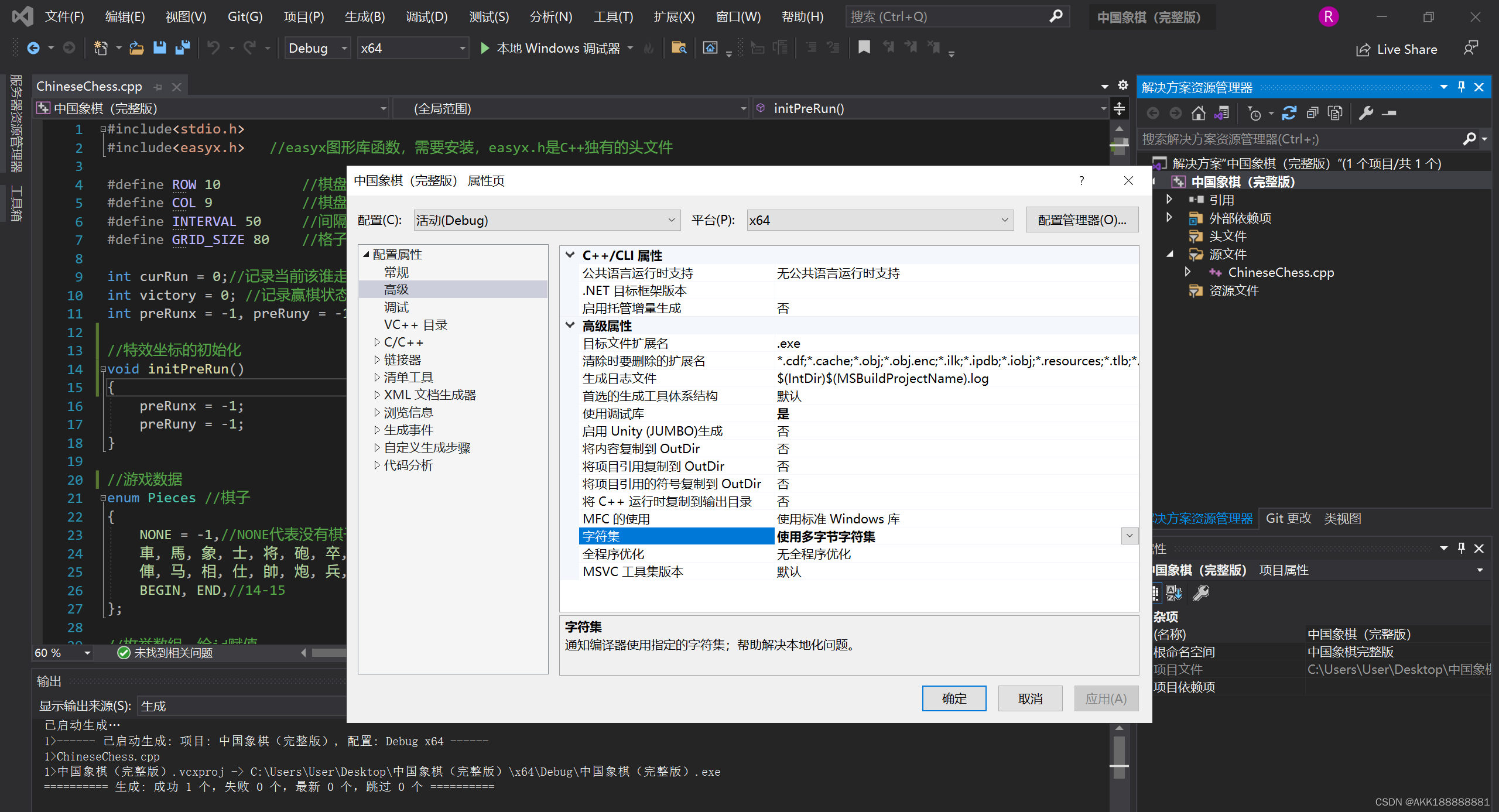Click the property pages wrench in Properties panel
Image resolution: width=1499 pixels, height=812 pixels.
(x=1201, y=593)
